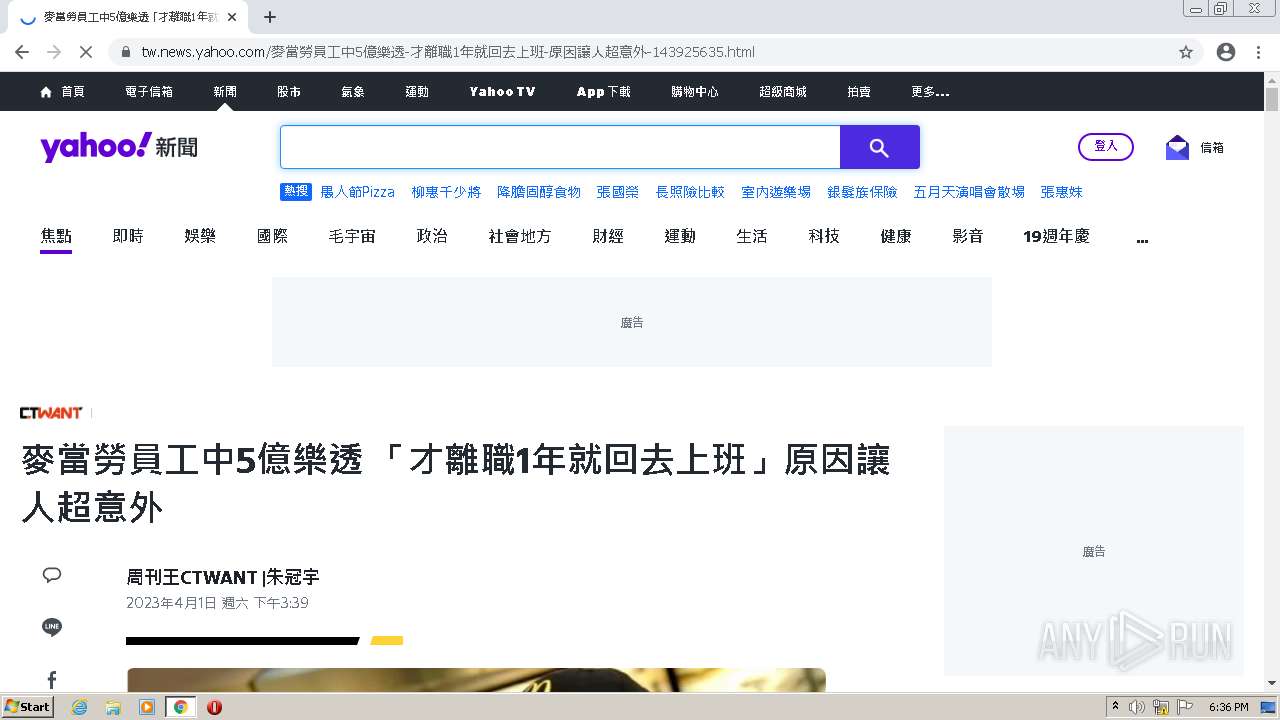Open File Explorer folder in taskbar
The width and height of the screenshot is (1280, 720).
tap(113, 707)
